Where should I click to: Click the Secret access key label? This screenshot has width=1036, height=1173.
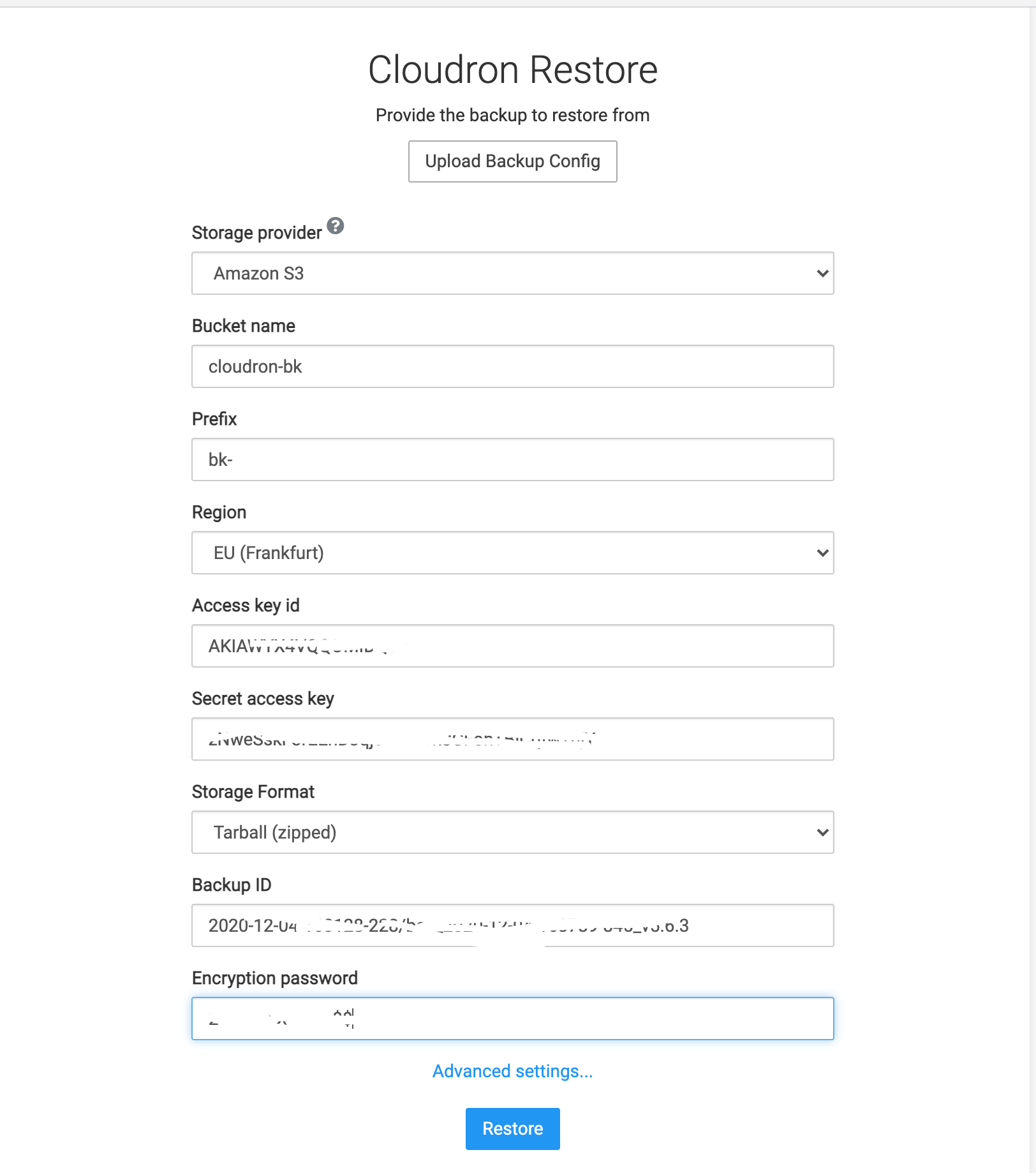(x=263, y=699)
